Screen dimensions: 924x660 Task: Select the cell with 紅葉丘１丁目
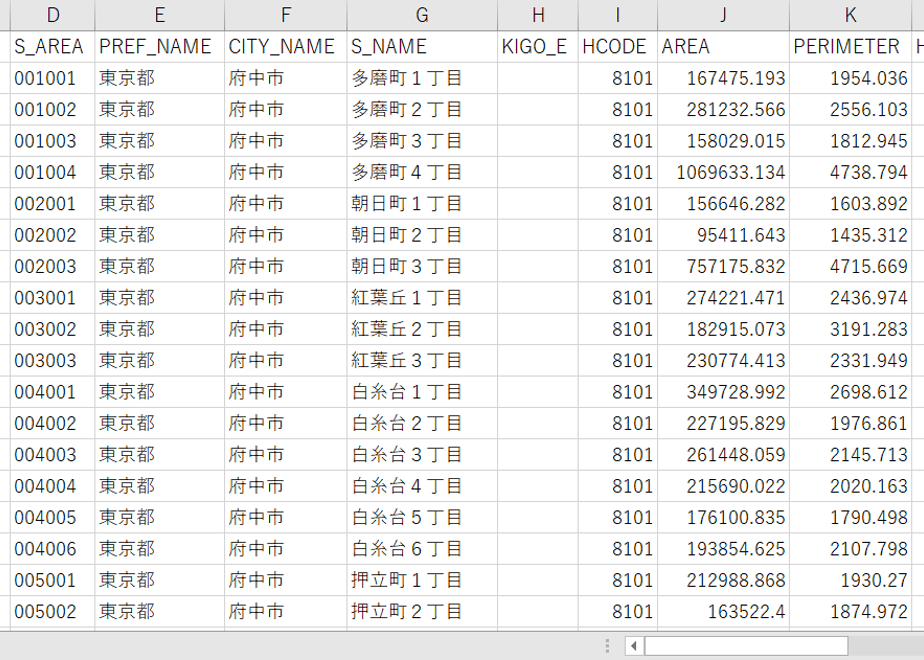[422, 298]
